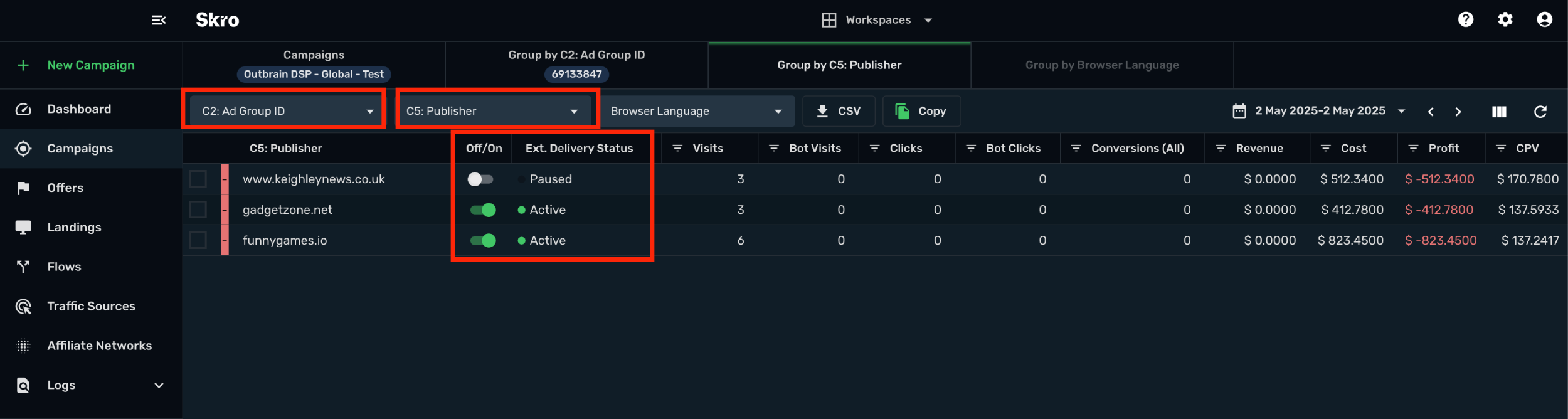Image resolution: width=1568 pixels, height=419 pixels.
Task: Switch to the Campaigns tab
Action: point(314,65)
